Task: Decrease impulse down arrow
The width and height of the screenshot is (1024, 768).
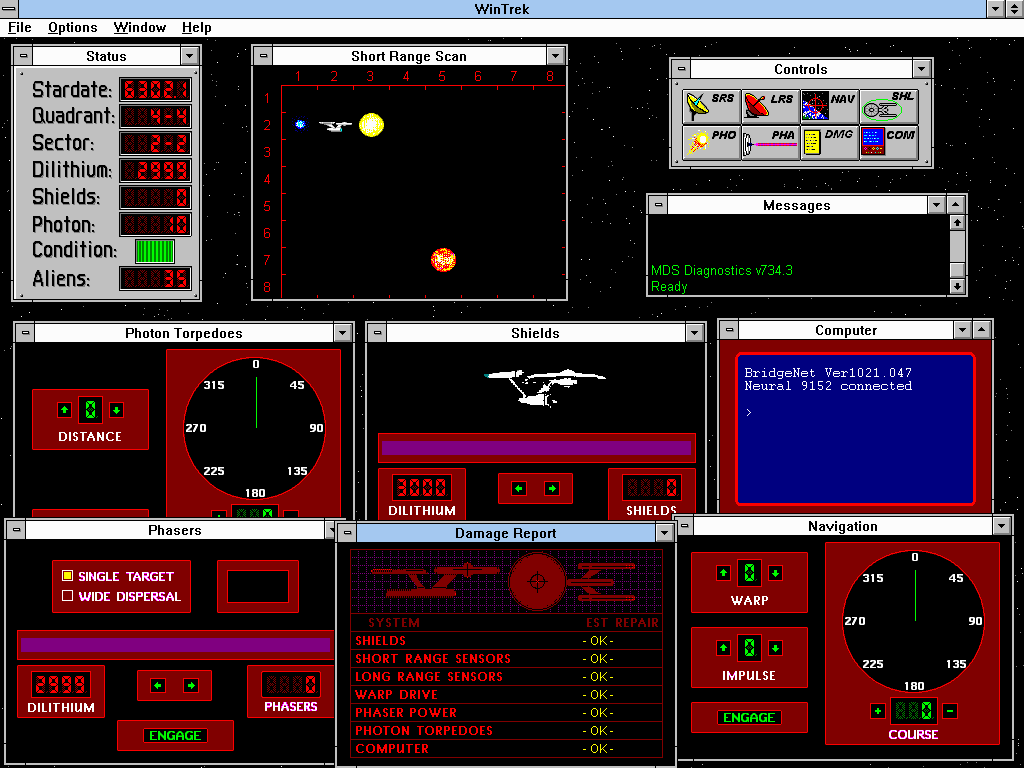Action: tap(775, 648)
